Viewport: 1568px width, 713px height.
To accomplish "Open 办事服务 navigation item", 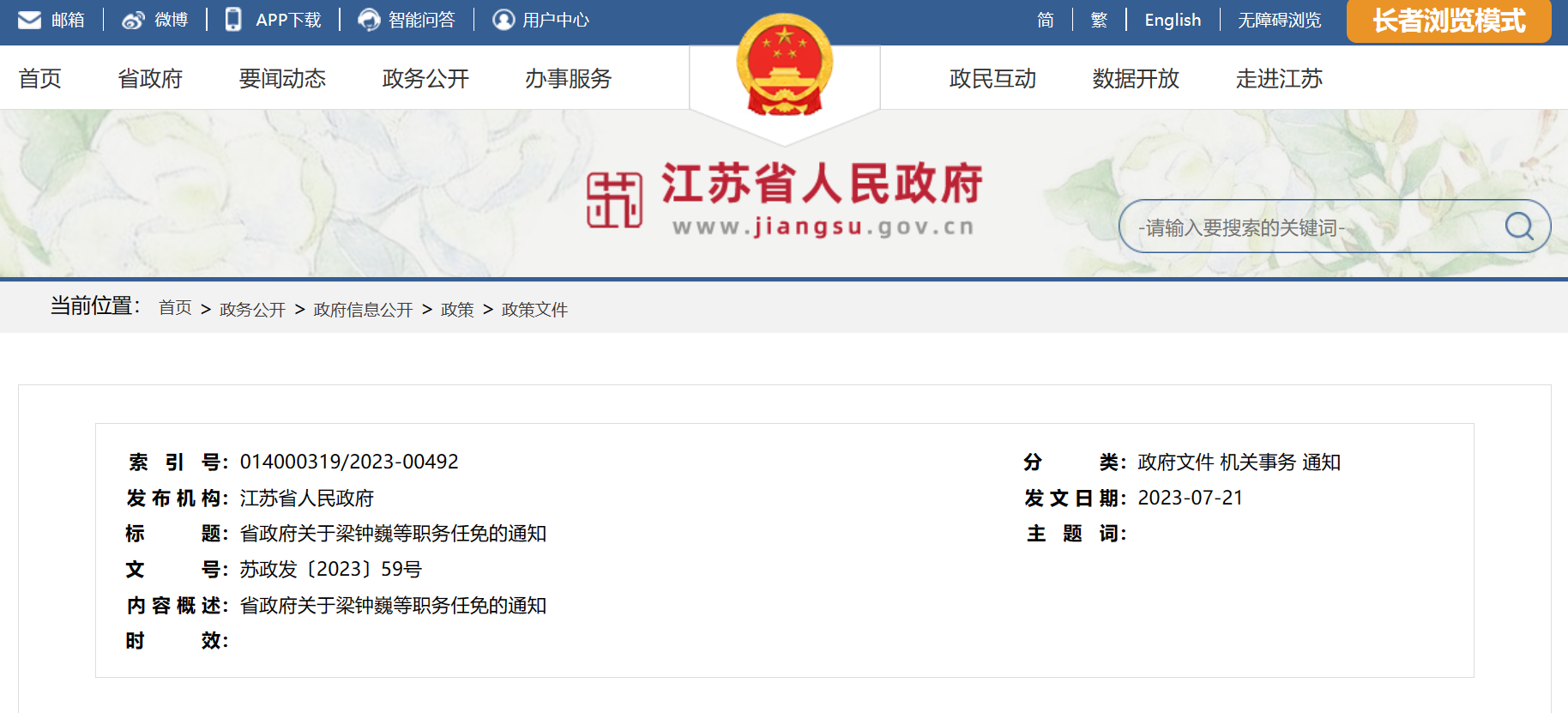I will [x=568, y=78].
